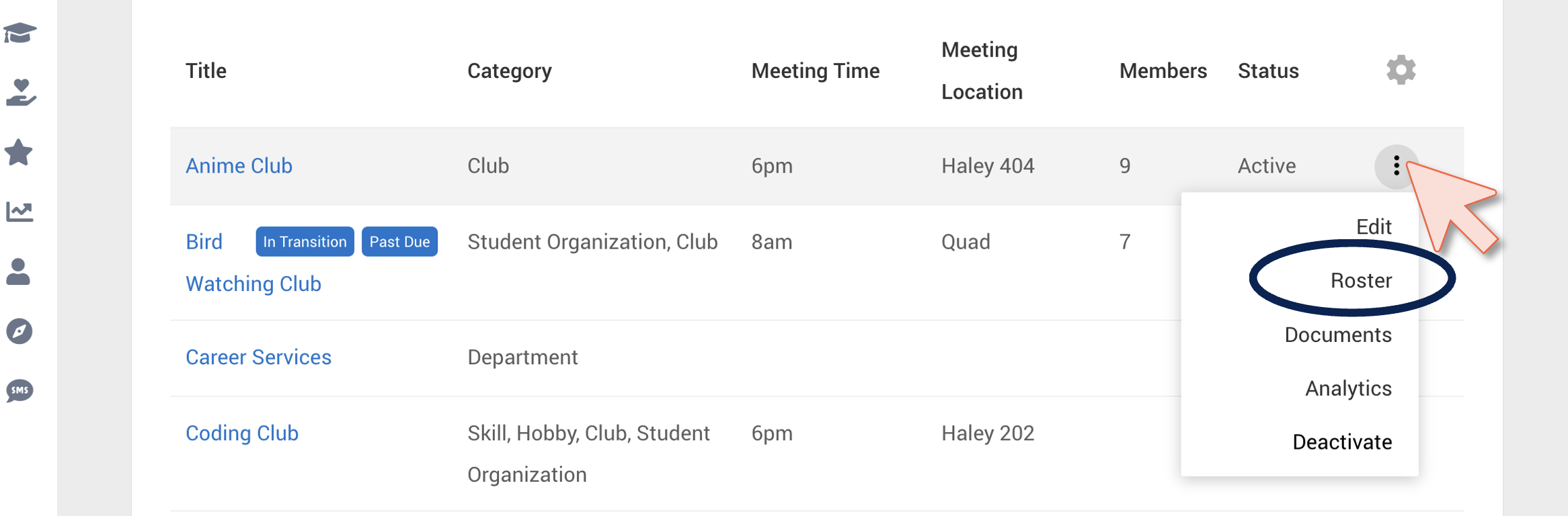1568x516 pixels.
Task: Click the Past Due badge
Action: (399, 242)
